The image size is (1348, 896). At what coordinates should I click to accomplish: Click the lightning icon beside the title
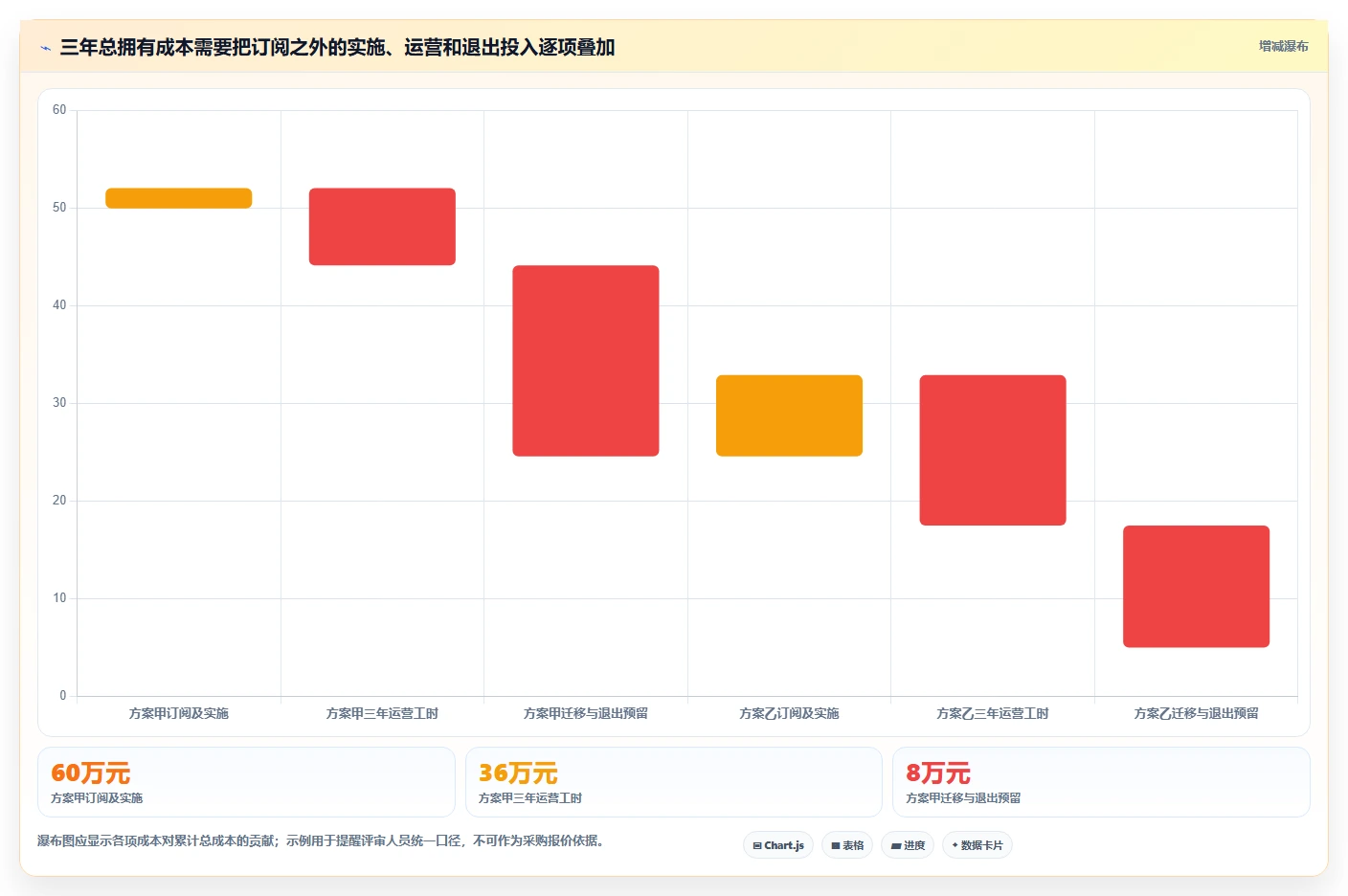coord(45,48)
